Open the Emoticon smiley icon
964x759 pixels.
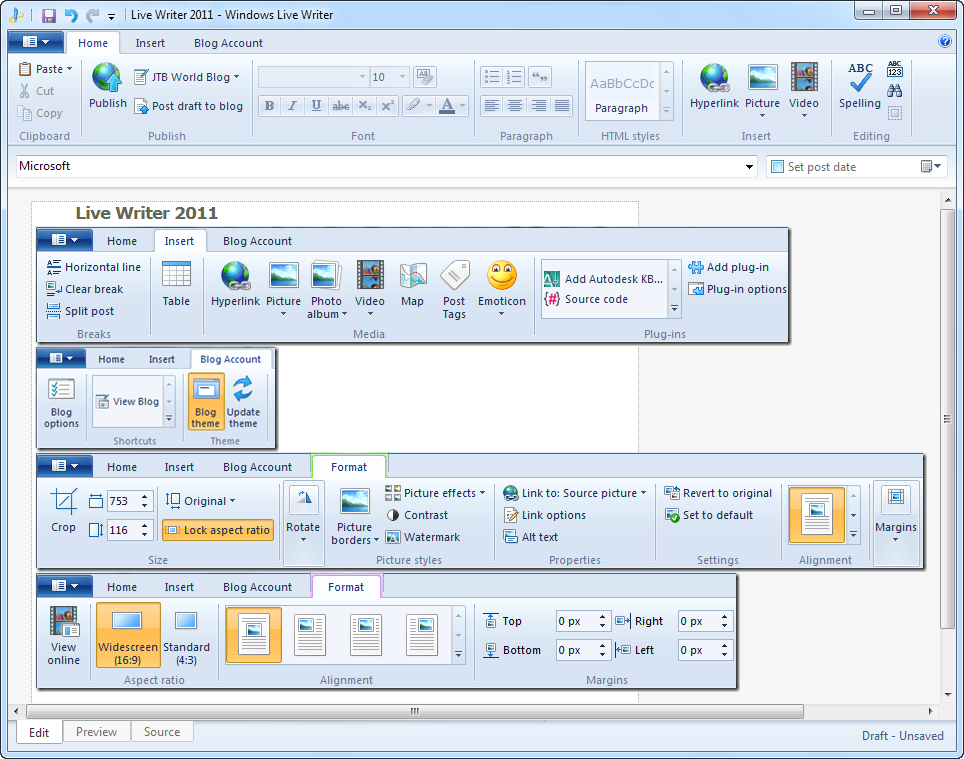point(501,277)
